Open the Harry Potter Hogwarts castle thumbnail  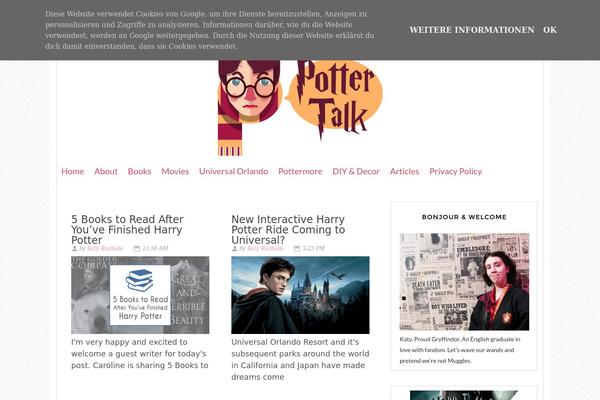(x=300, y=295)
